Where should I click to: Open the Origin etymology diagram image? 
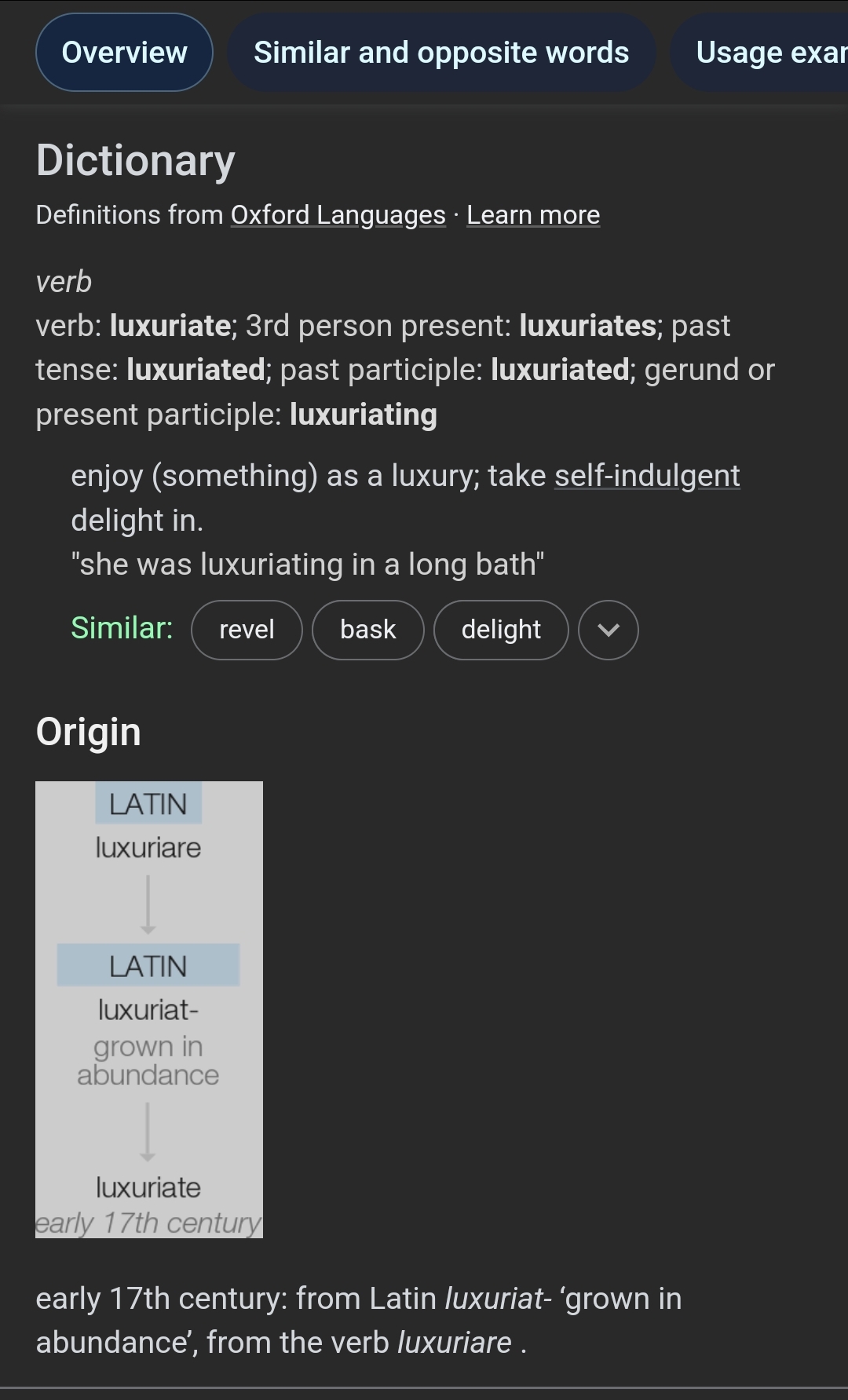click(149, 1009)
